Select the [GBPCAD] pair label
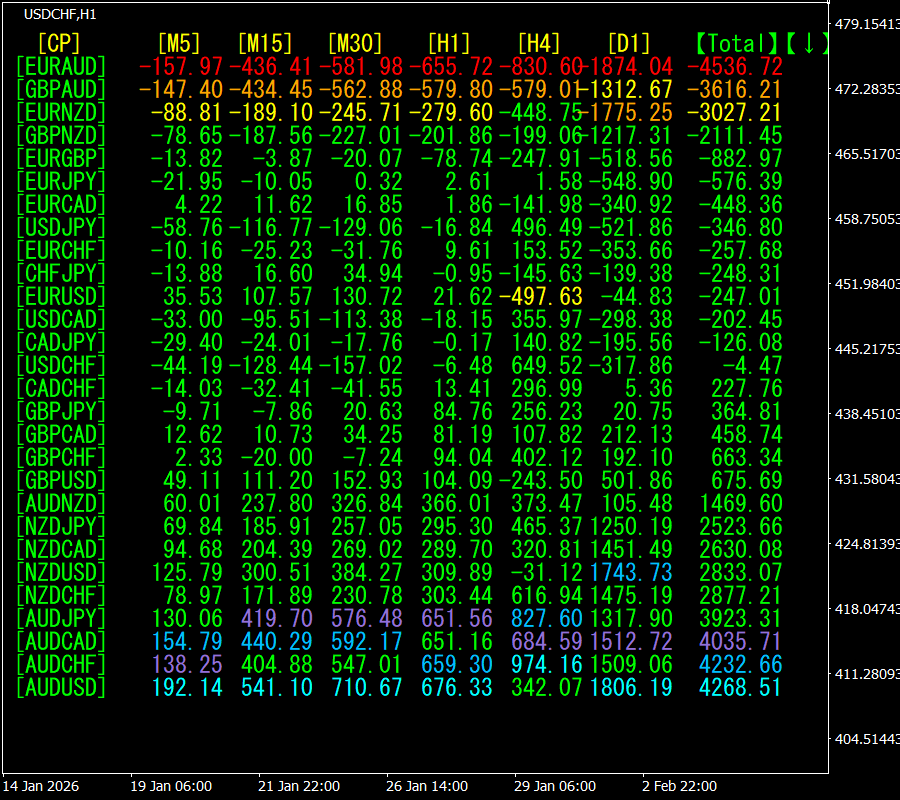Screen dimensions: 900x800 61,434
